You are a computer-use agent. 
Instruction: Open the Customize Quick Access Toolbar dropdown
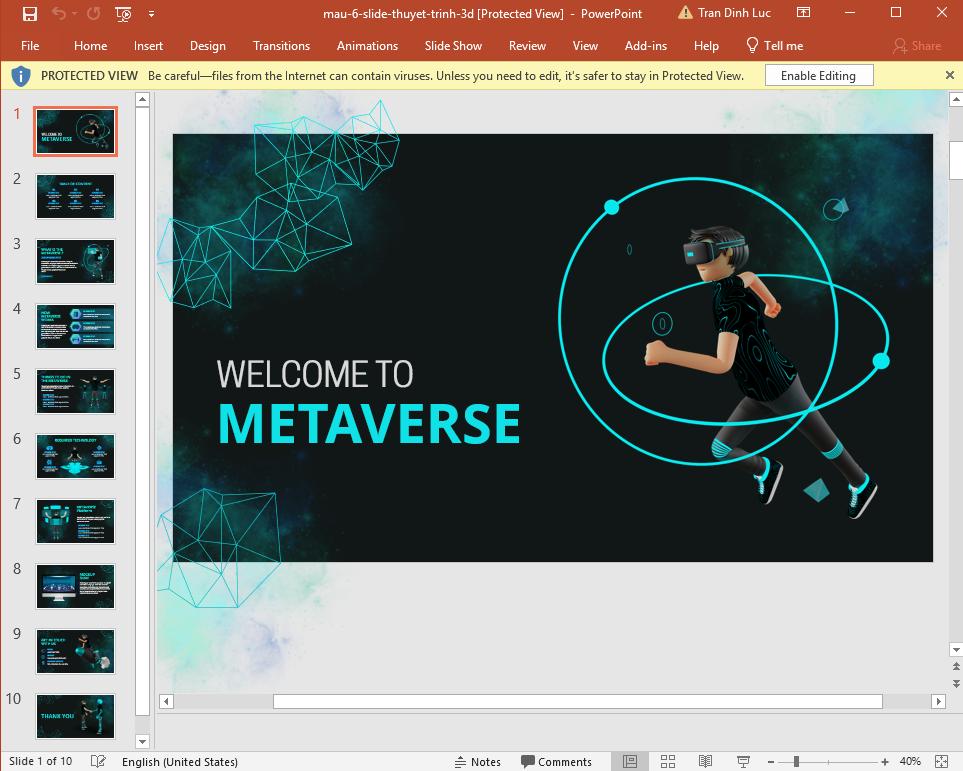(152, 14)
